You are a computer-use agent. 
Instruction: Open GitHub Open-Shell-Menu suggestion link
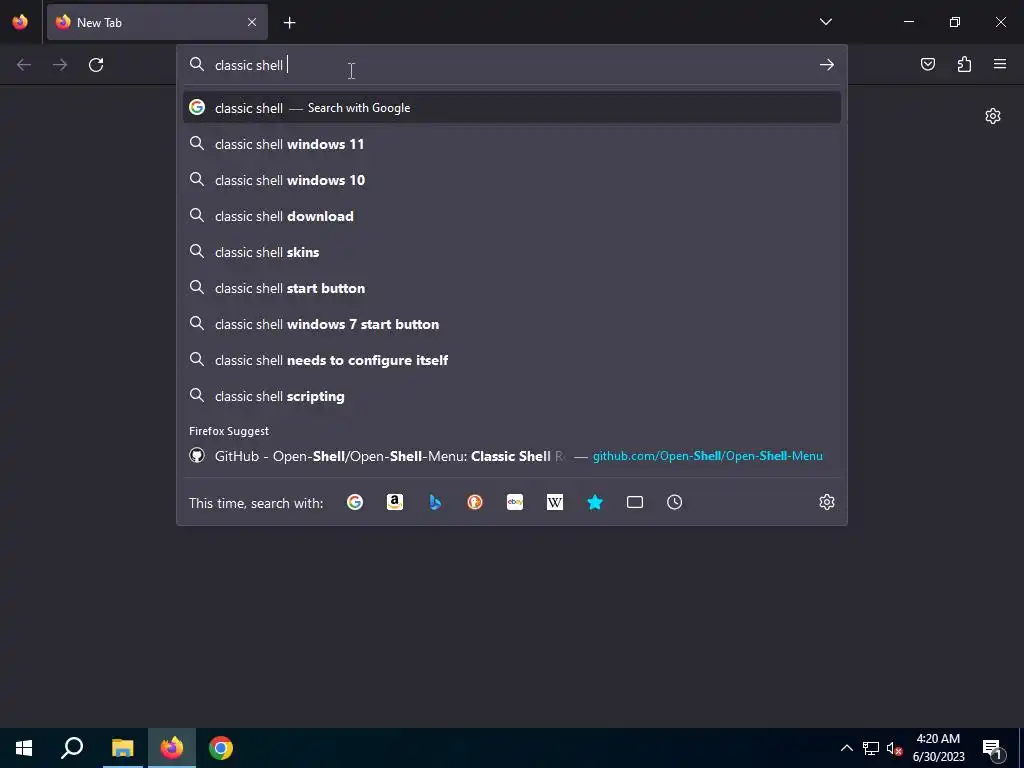tap(512, 456)
